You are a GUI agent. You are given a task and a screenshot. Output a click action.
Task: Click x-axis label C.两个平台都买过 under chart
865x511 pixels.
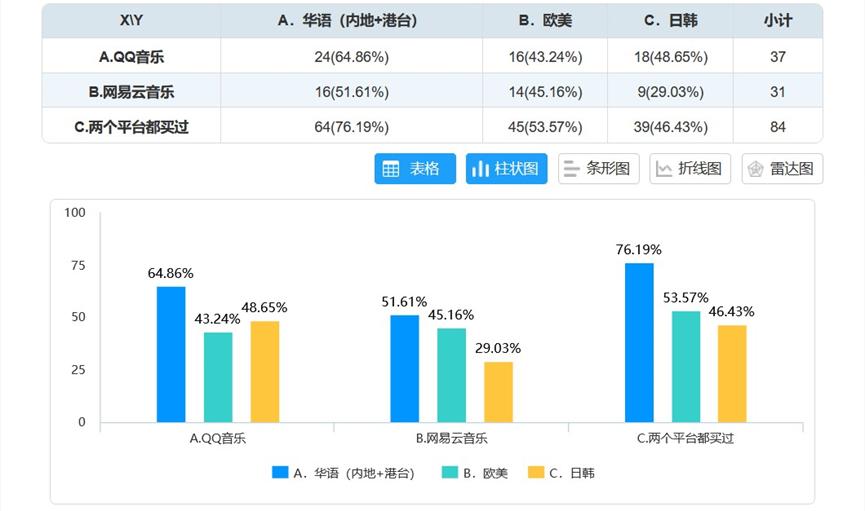coord(685,438)
